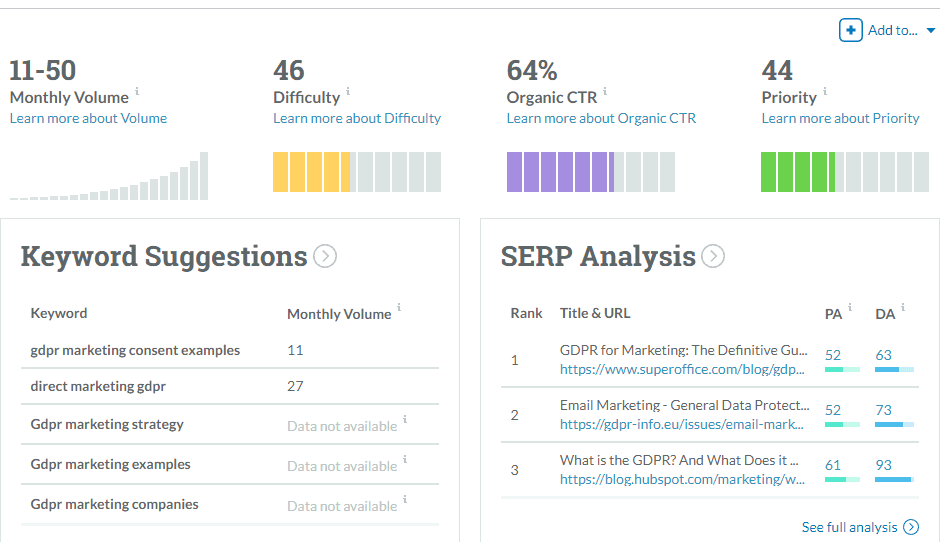Follow Learn more about Priority link
The height and width of the screenshot is (542, 945).
pyautogui.click(x=840, y=118)
